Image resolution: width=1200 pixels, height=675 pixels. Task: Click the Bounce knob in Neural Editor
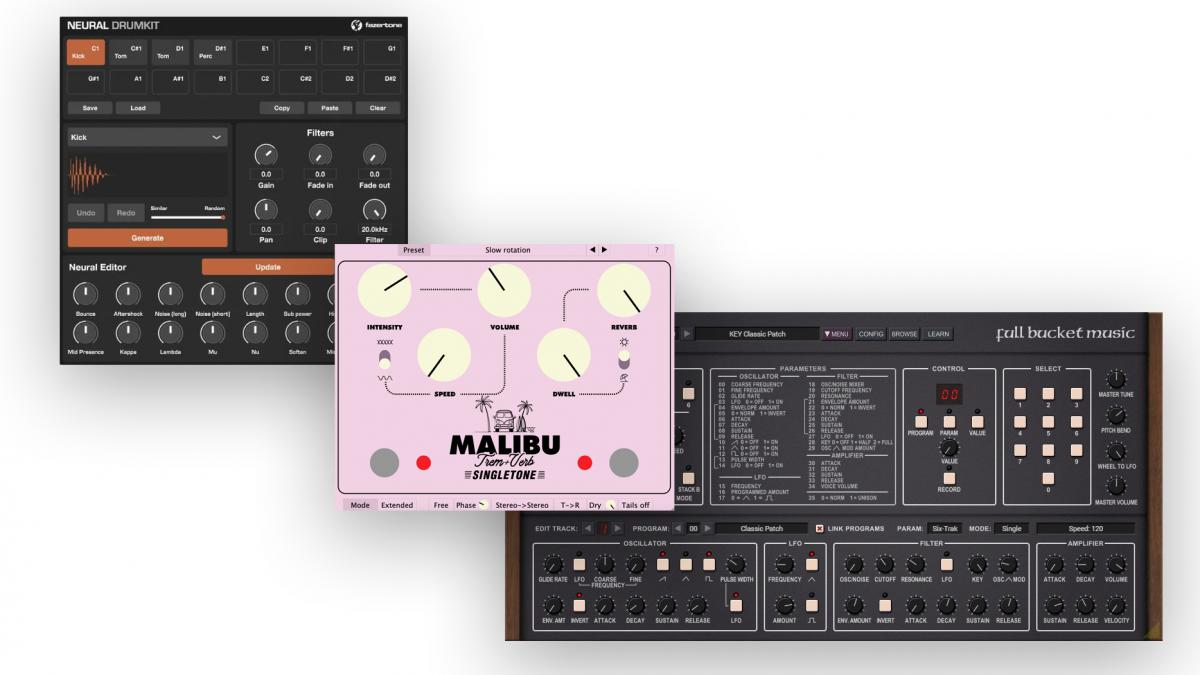click(86, 294)
